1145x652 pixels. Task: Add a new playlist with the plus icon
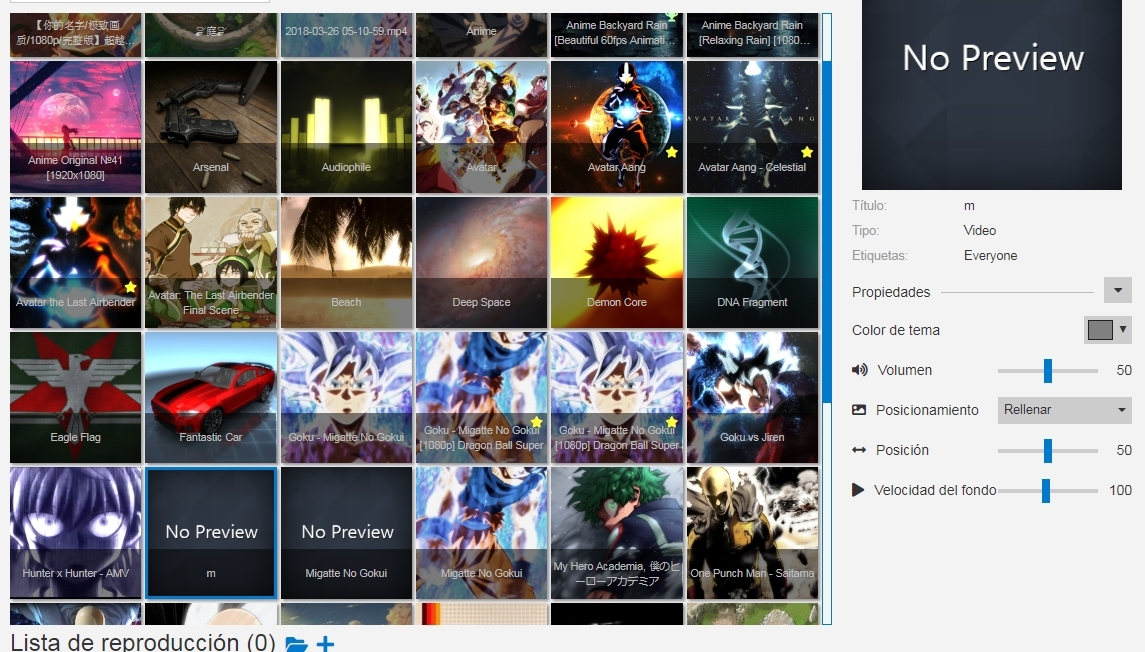(x=323, y=645)
